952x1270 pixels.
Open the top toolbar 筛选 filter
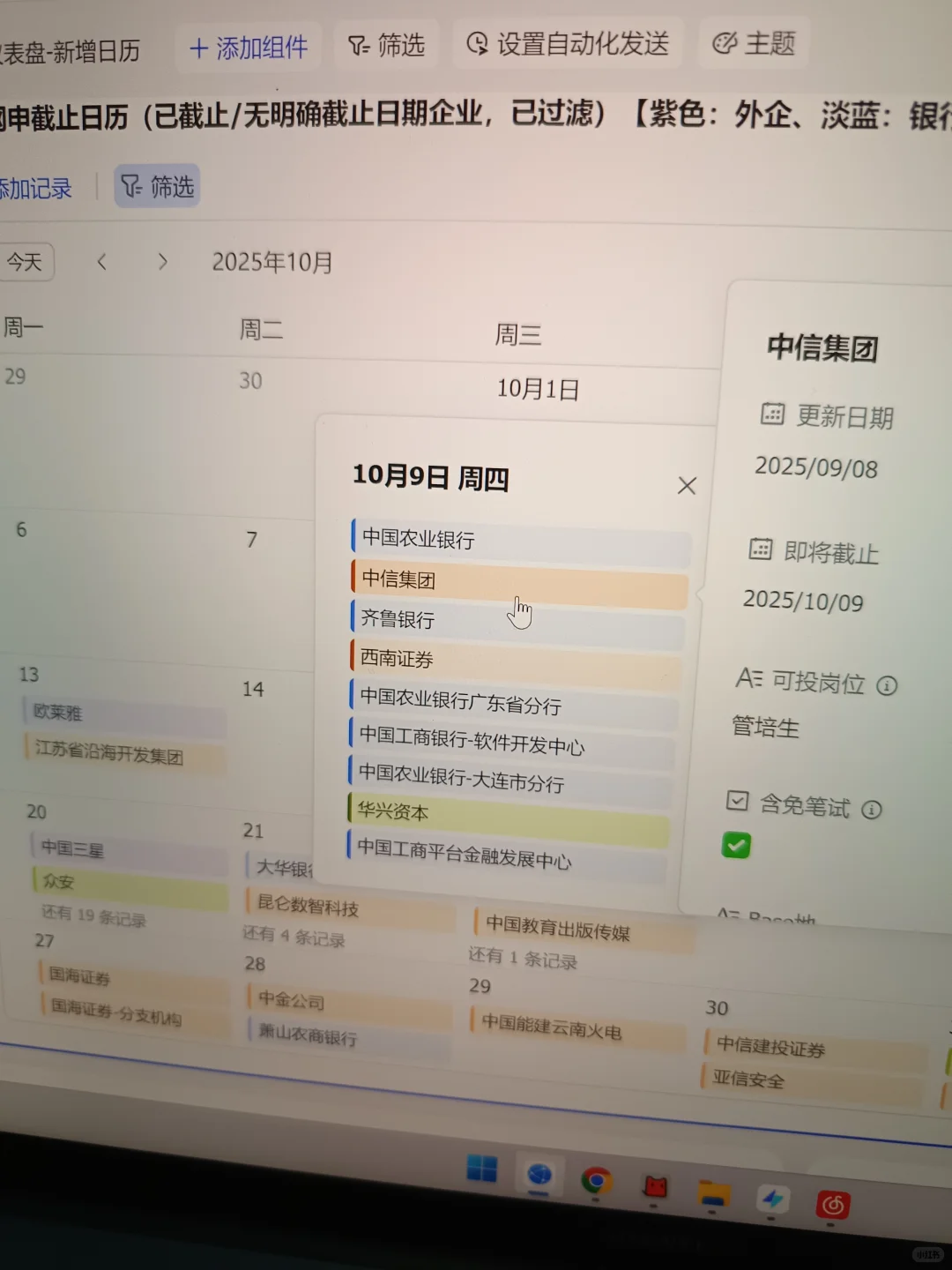(x=386, y=45)
